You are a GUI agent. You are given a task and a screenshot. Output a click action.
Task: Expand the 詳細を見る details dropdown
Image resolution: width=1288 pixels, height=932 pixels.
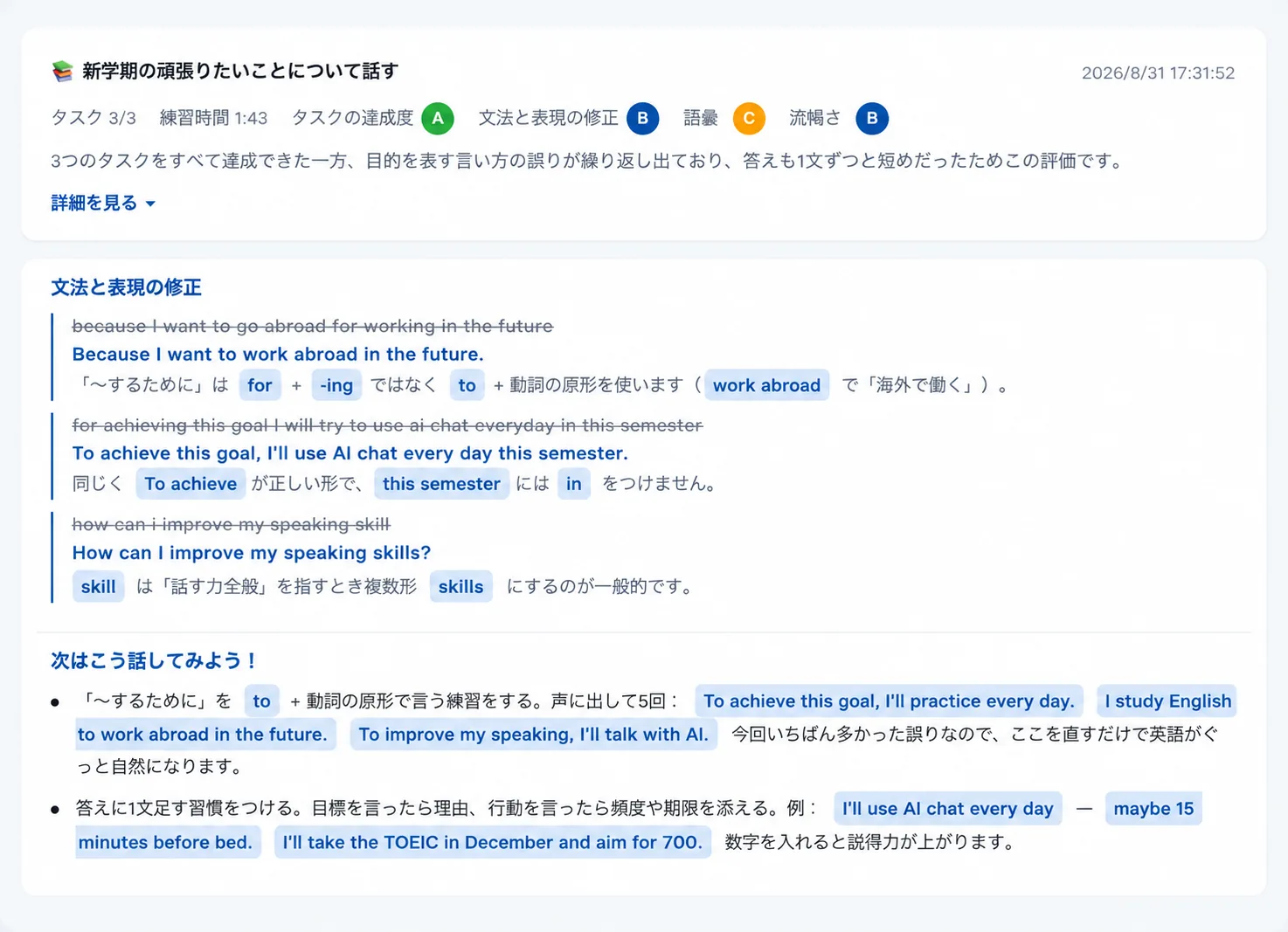click(x=103, y=203)
